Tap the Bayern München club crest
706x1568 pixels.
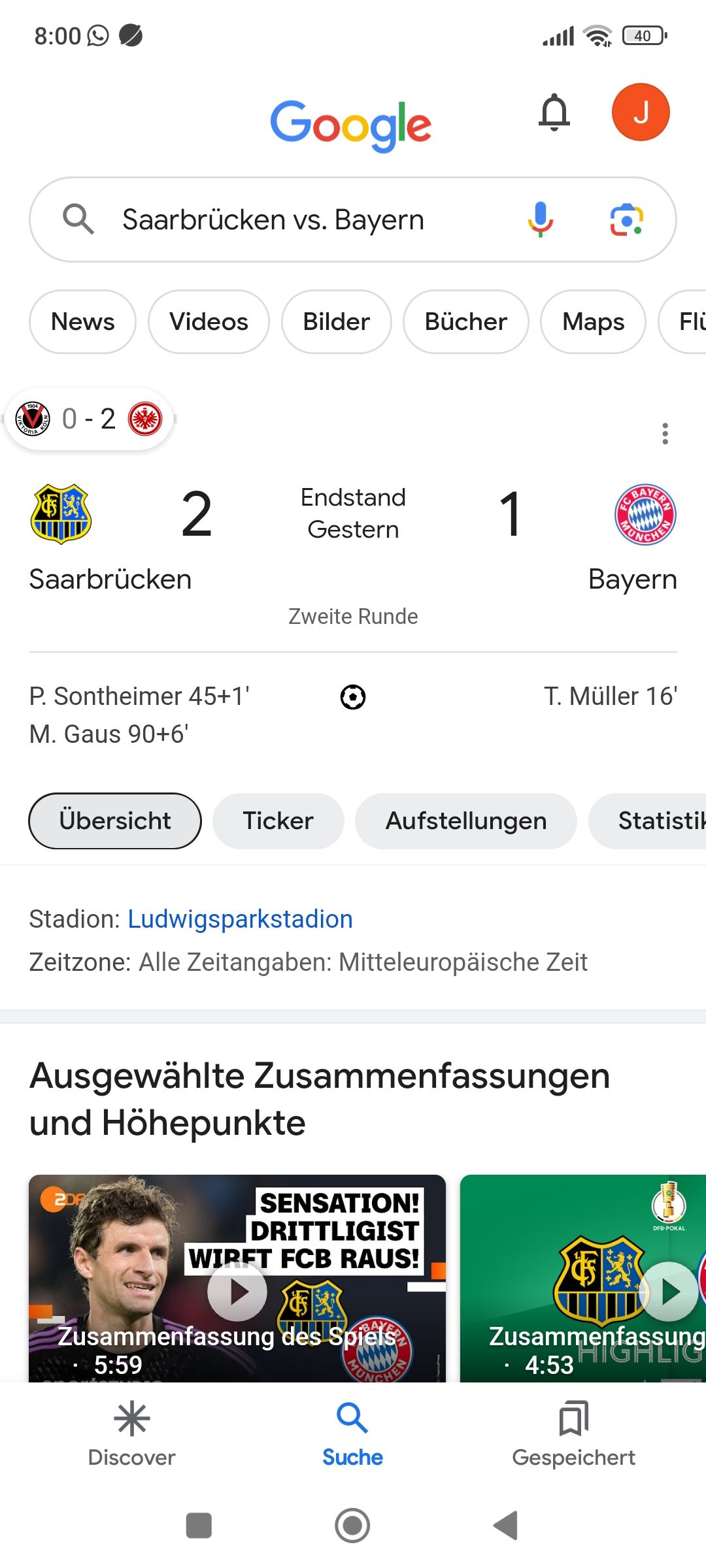pyautogui.click(x=645, y=514)
